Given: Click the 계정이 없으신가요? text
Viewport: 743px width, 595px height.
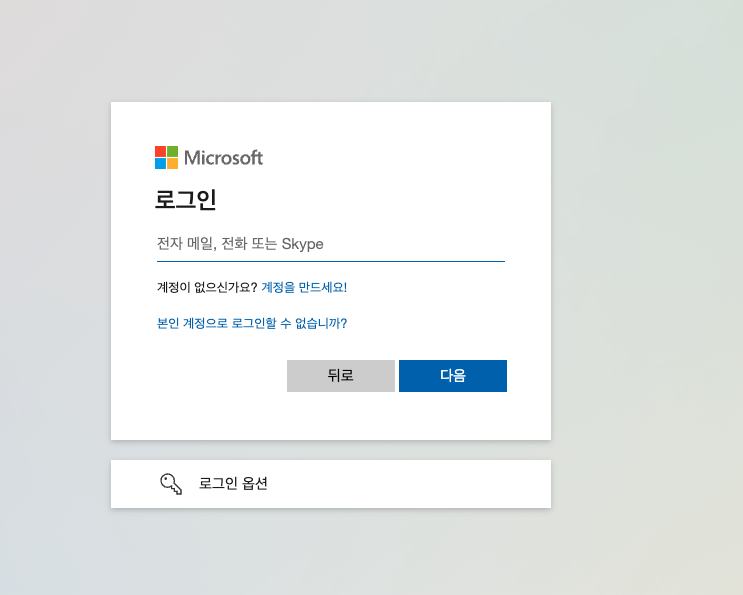Looking at the screenshot, I should pyautogui.click(x=207, y=287).
